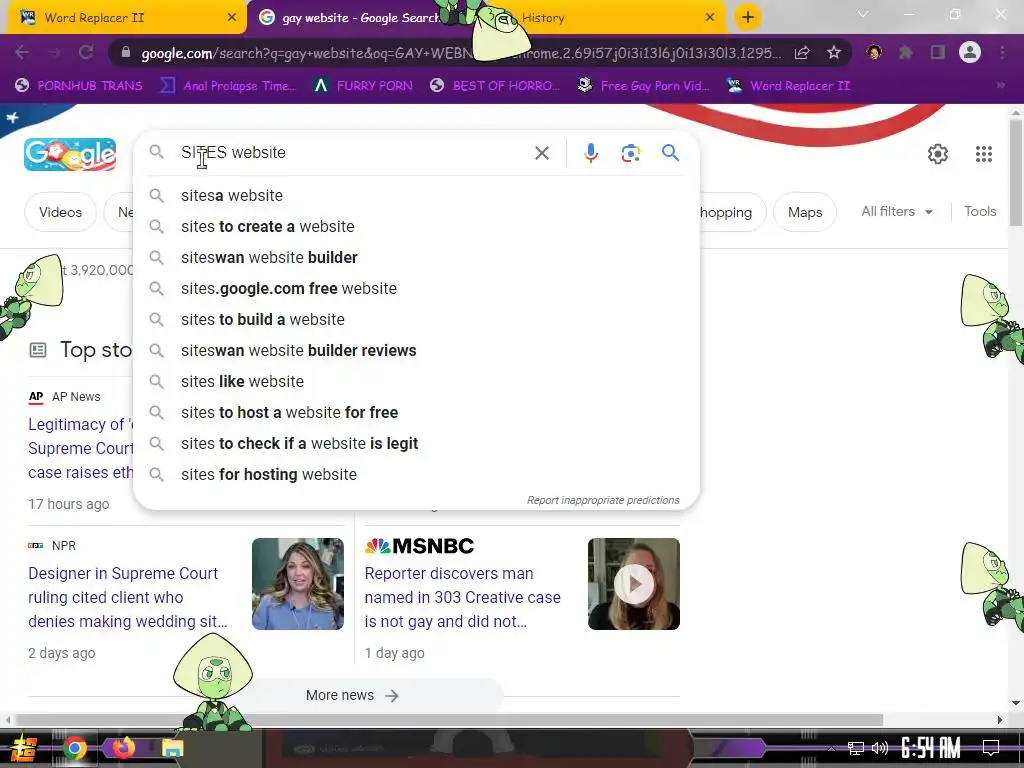Start voice search with the microphone icon
1024x768 pixels.
(590, 153)
